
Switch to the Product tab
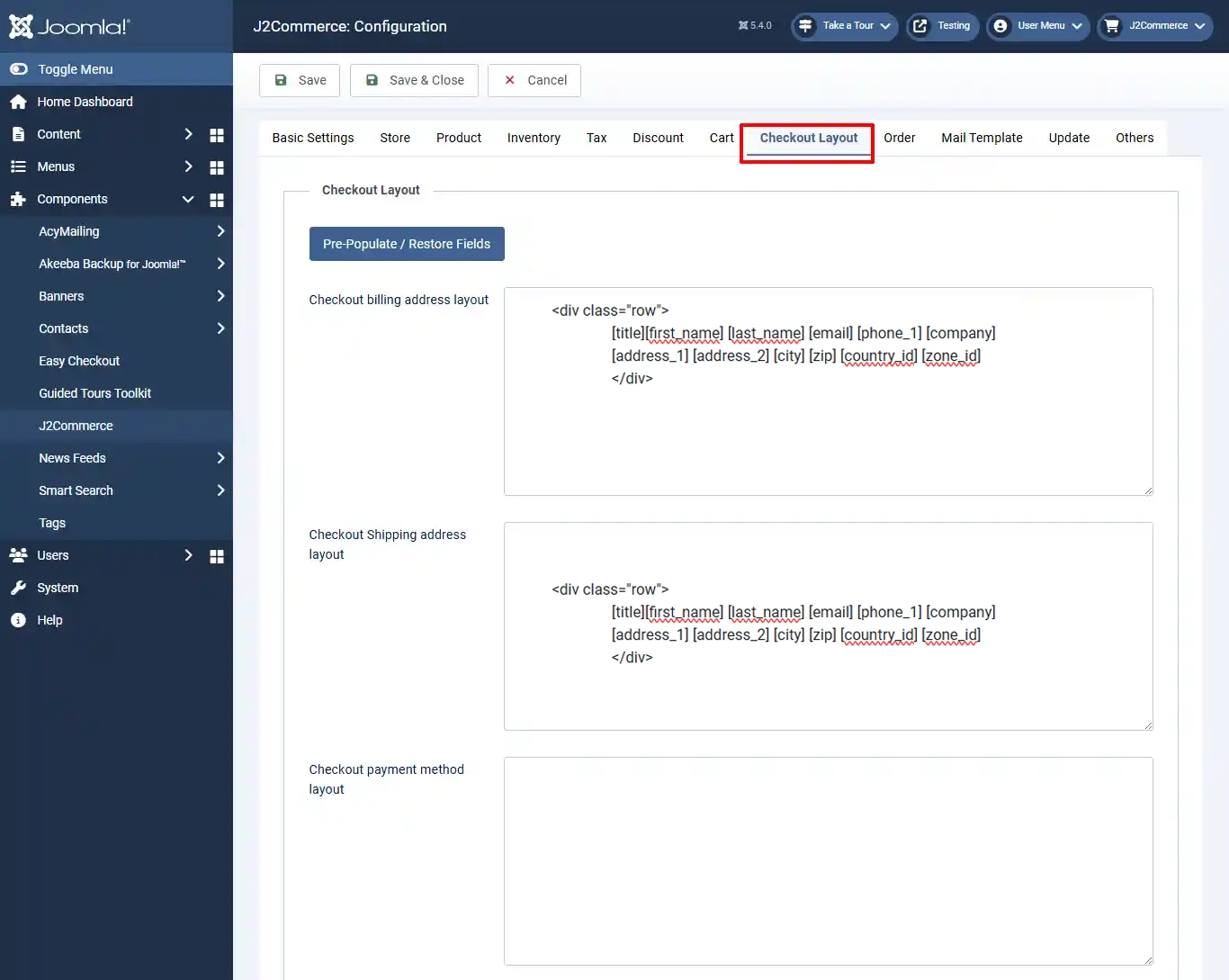(x=459, y=138)
